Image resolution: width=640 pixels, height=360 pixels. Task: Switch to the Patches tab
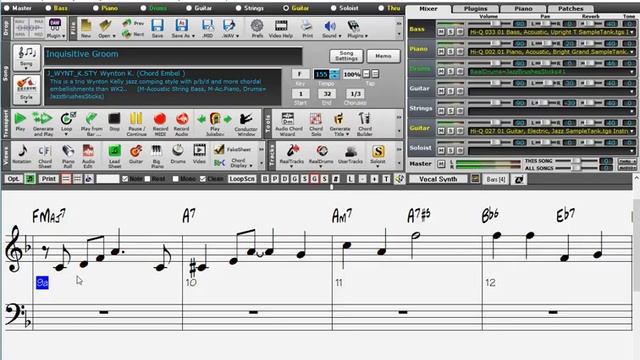click(571, 9)
